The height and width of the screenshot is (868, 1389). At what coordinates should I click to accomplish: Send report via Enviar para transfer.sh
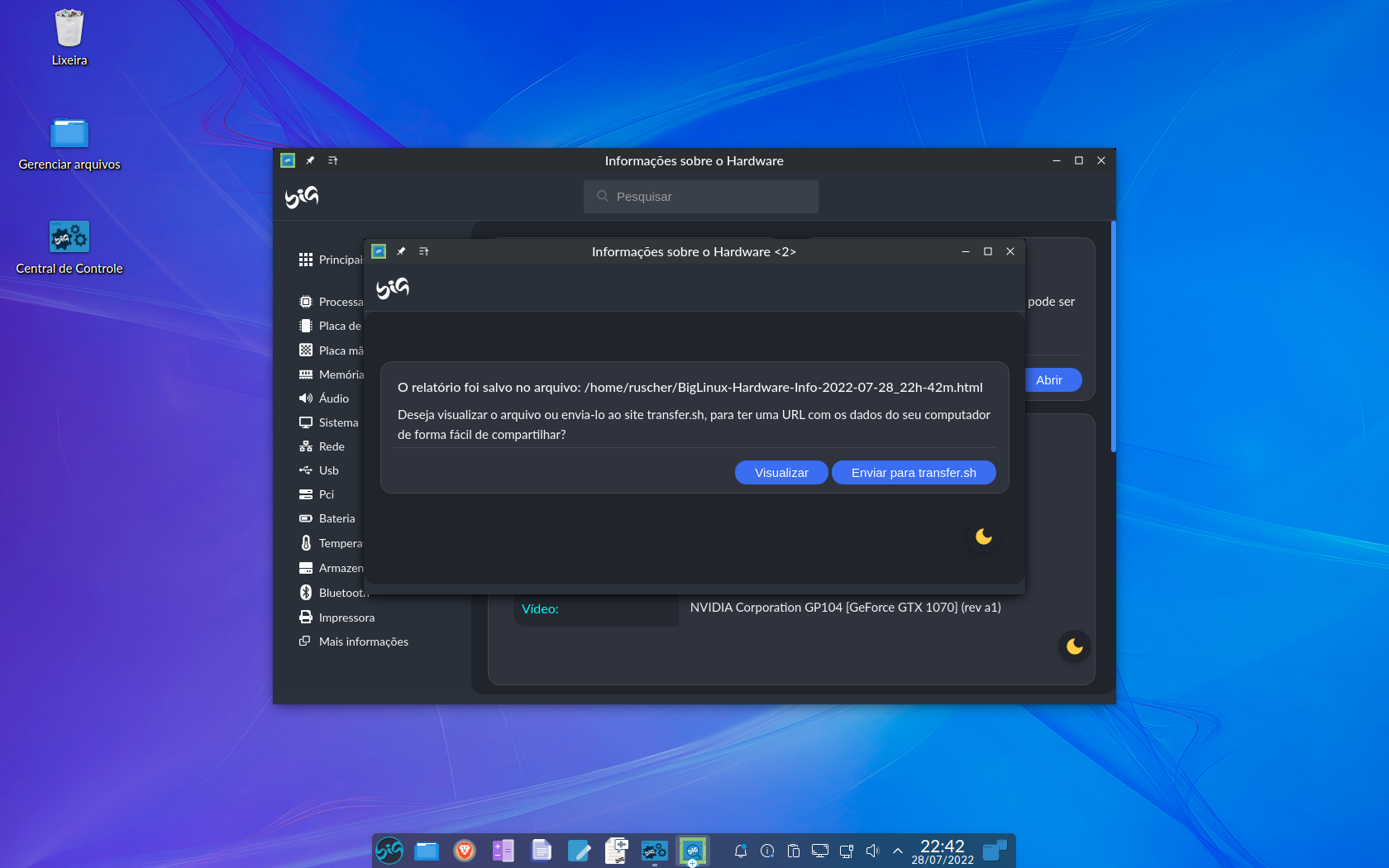pos(913,472)
